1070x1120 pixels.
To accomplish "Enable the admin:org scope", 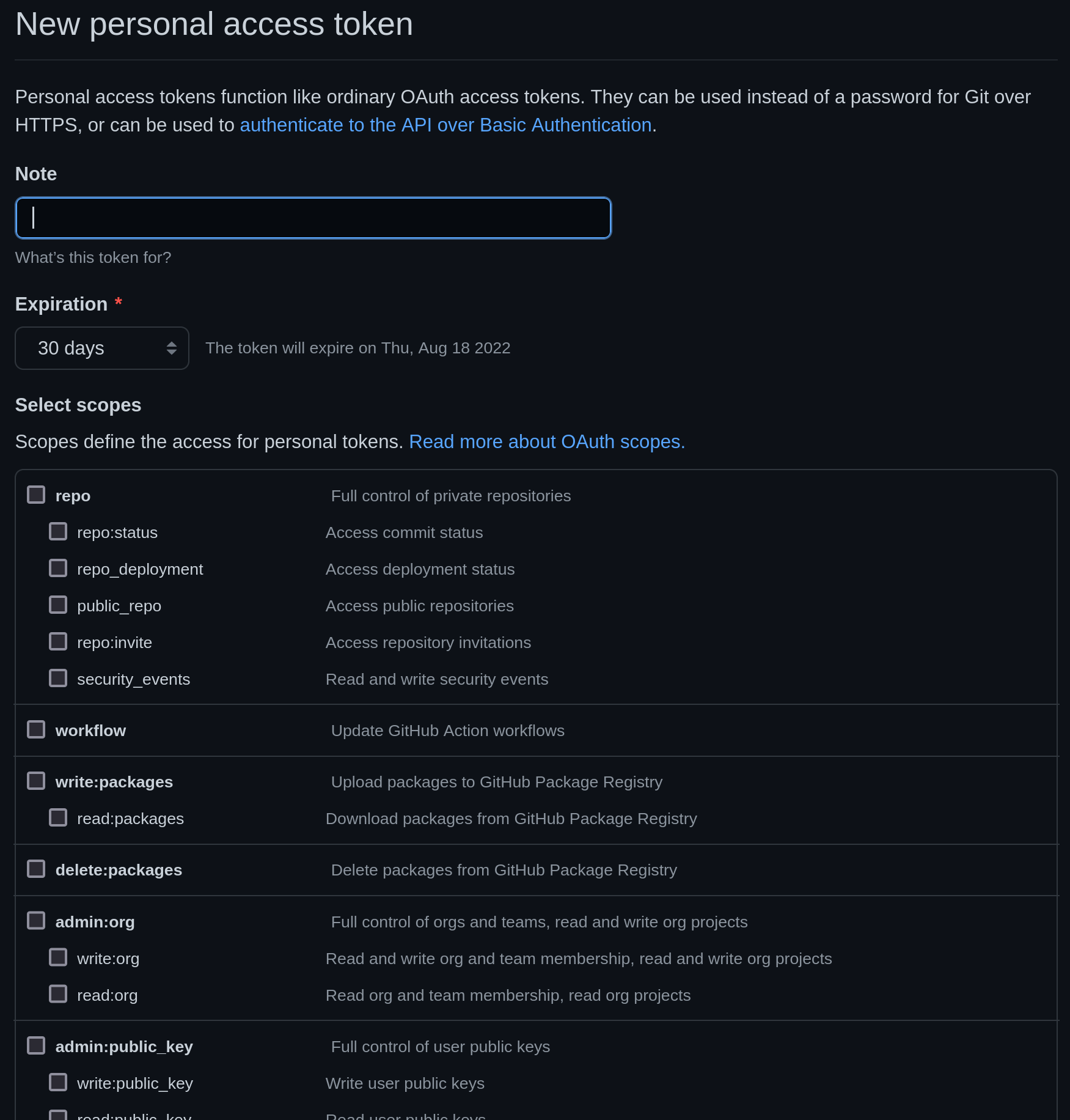I will (x=36, y=920).
